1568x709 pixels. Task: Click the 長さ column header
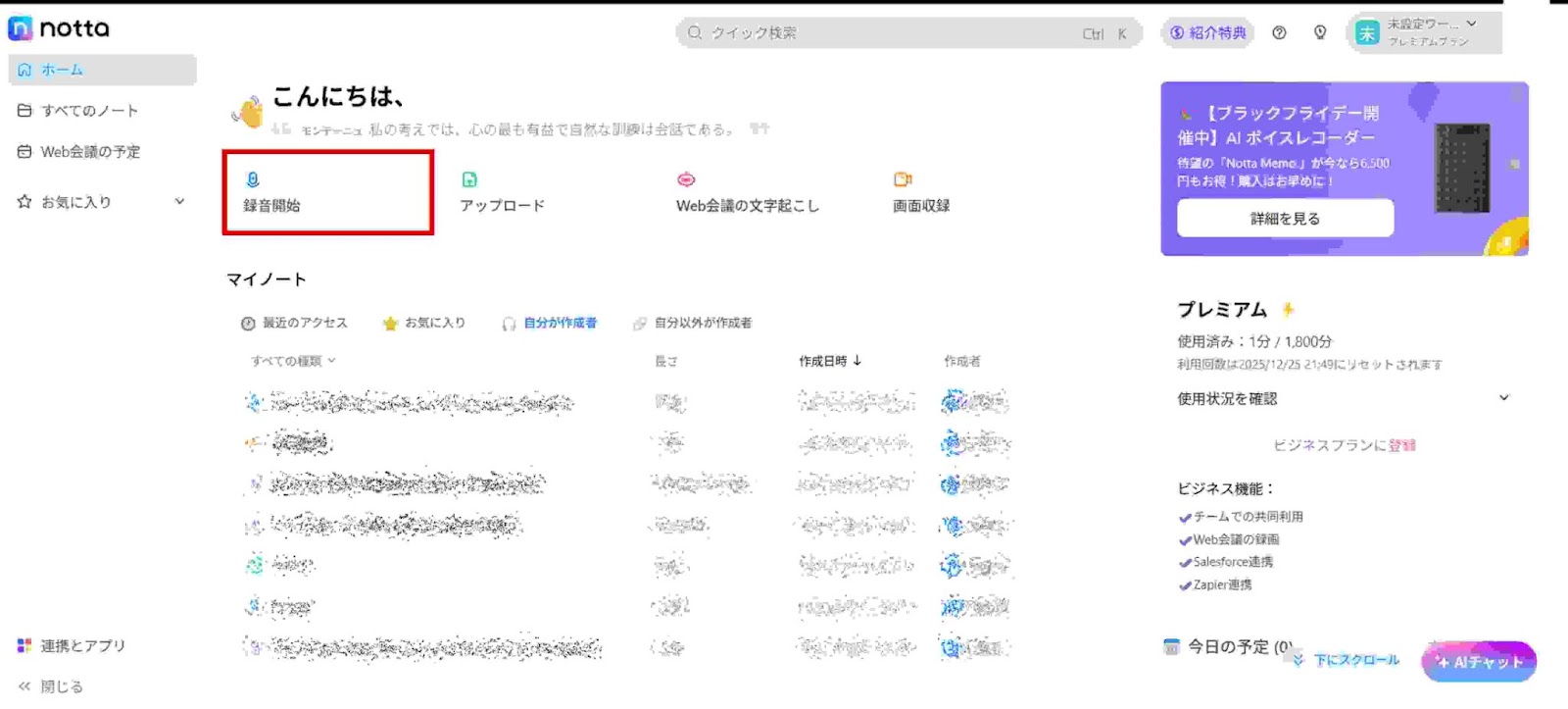(666, 361)
